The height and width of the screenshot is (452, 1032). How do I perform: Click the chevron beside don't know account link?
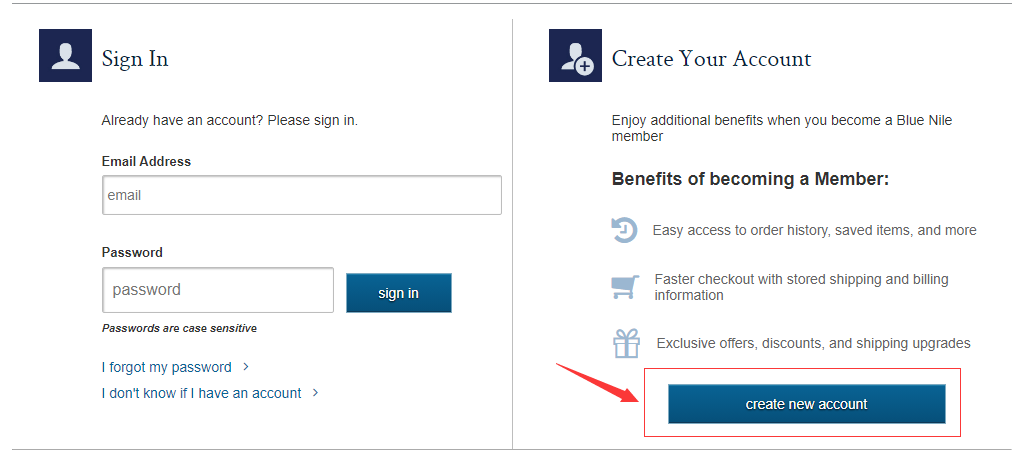point(316,393)
